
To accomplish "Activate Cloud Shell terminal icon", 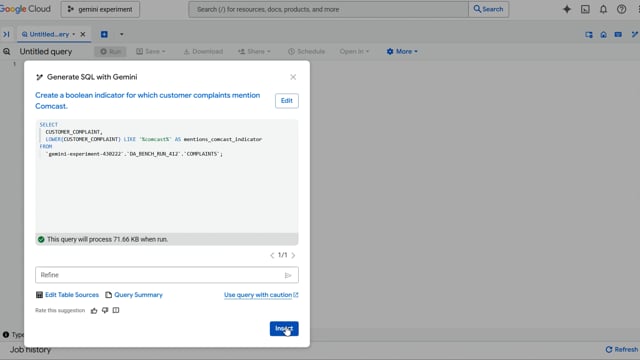I will (585, 9).
